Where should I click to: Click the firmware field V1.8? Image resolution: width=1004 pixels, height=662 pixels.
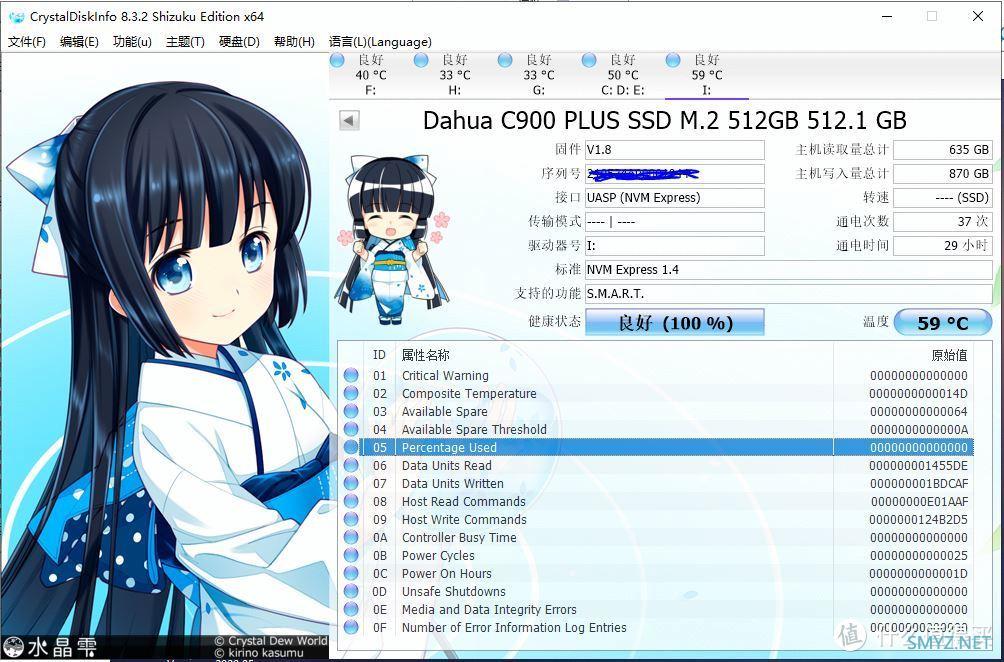coord(675,150)
